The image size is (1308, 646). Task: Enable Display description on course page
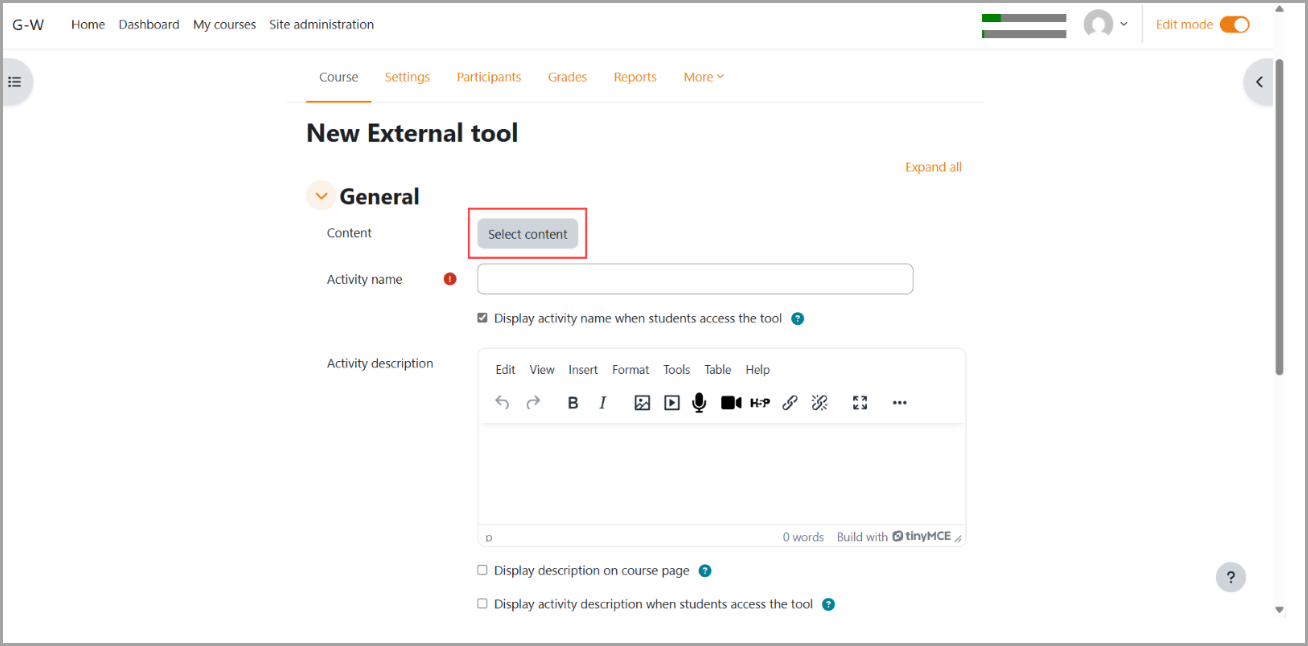click(x=483, y=570)
